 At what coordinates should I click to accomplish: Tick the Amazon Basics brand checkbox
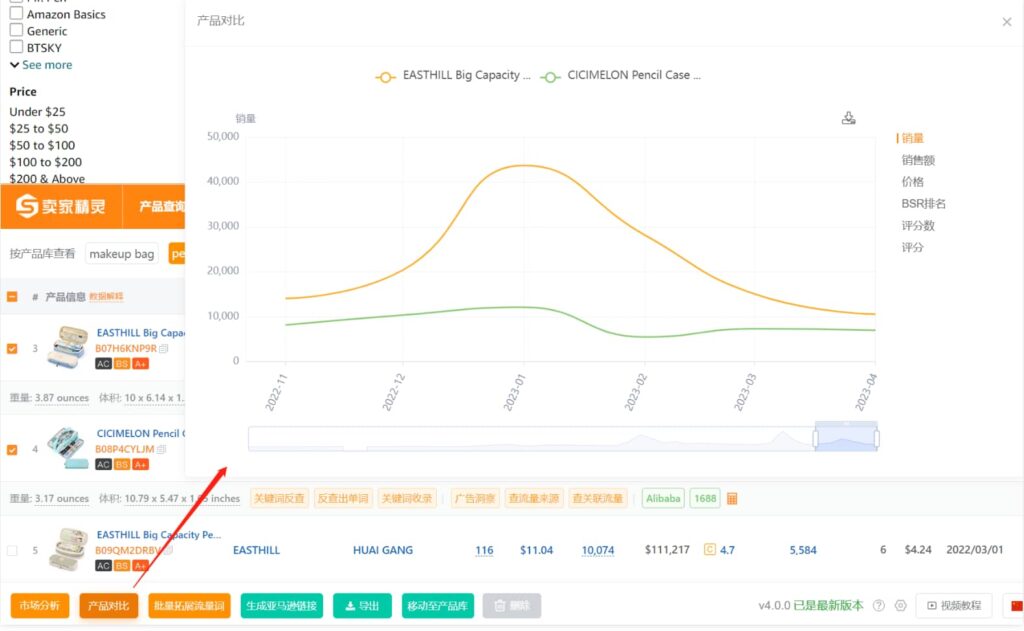tap(16, 14)
